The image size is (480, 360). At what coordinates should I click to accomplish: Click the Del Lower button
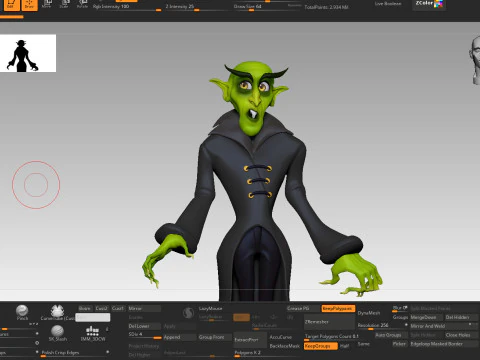coord(144,326)
